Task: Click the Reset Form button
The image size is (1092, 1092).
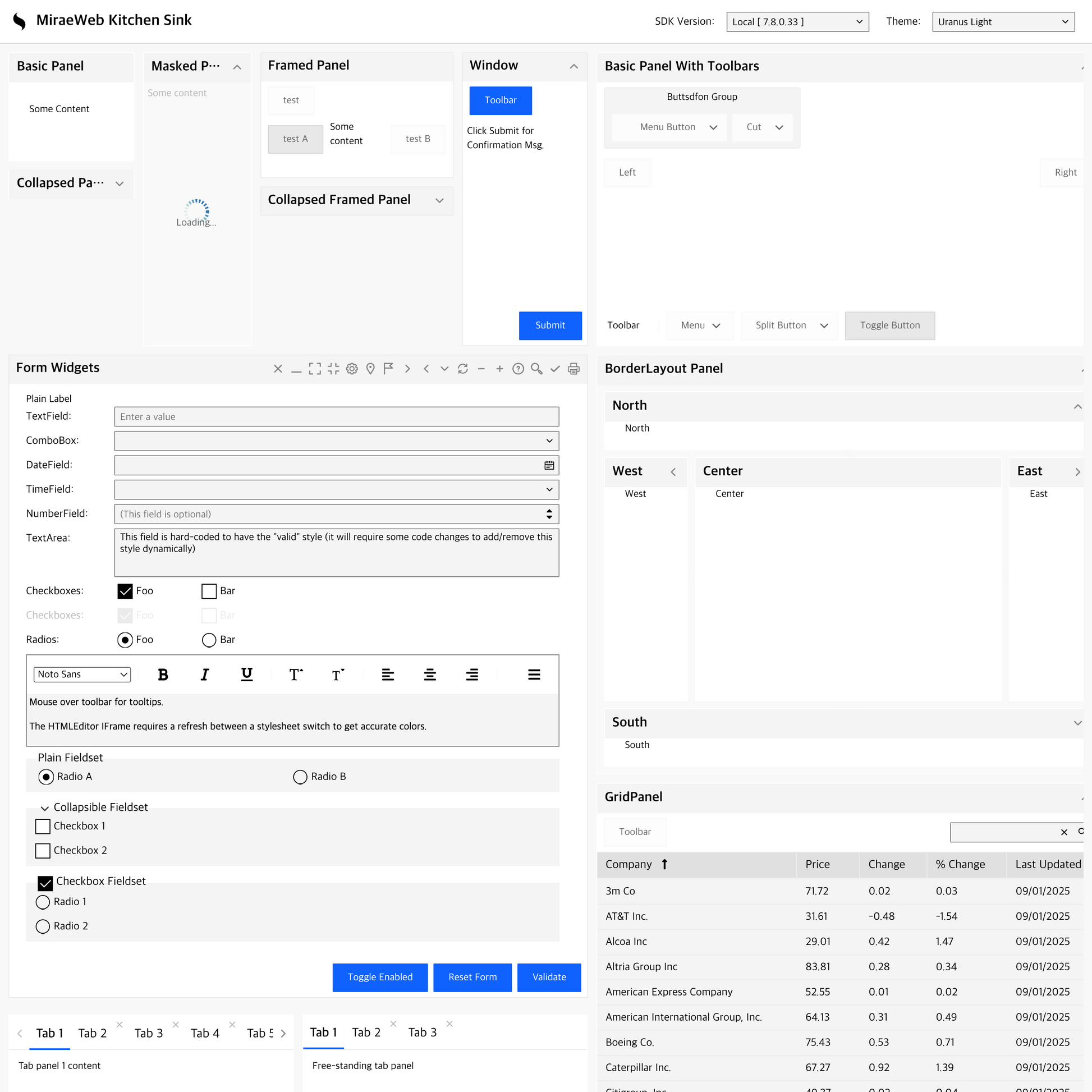Action: click(472, 977)
